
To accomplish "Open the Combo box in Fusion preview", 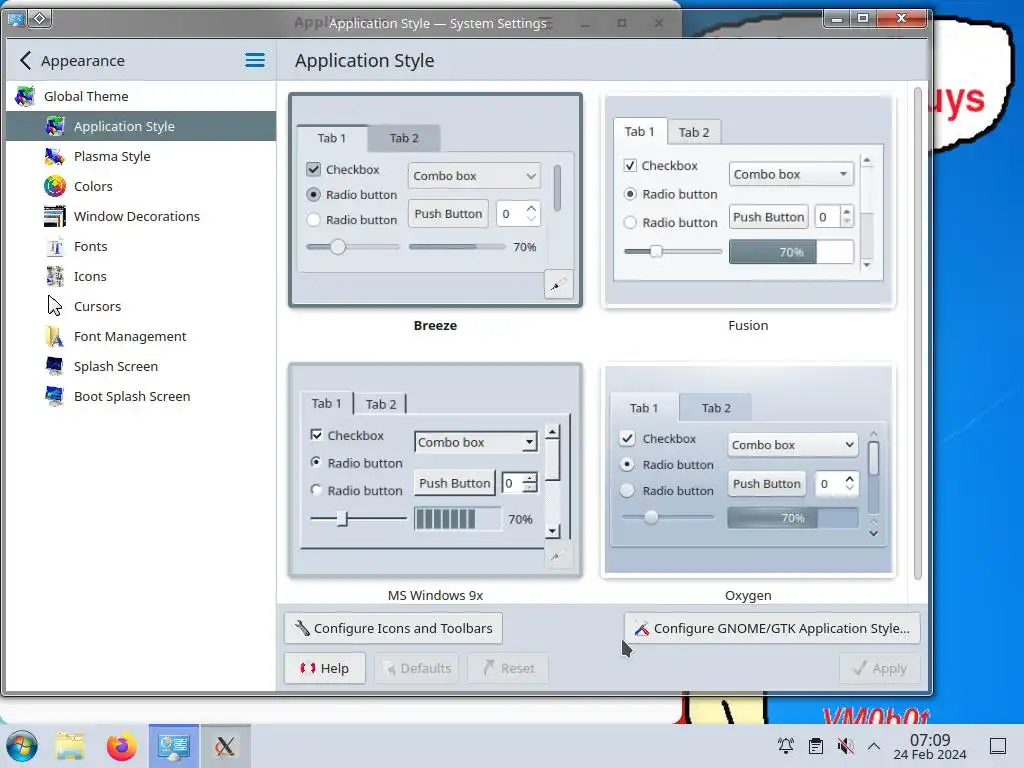I will tap(791, 174).
